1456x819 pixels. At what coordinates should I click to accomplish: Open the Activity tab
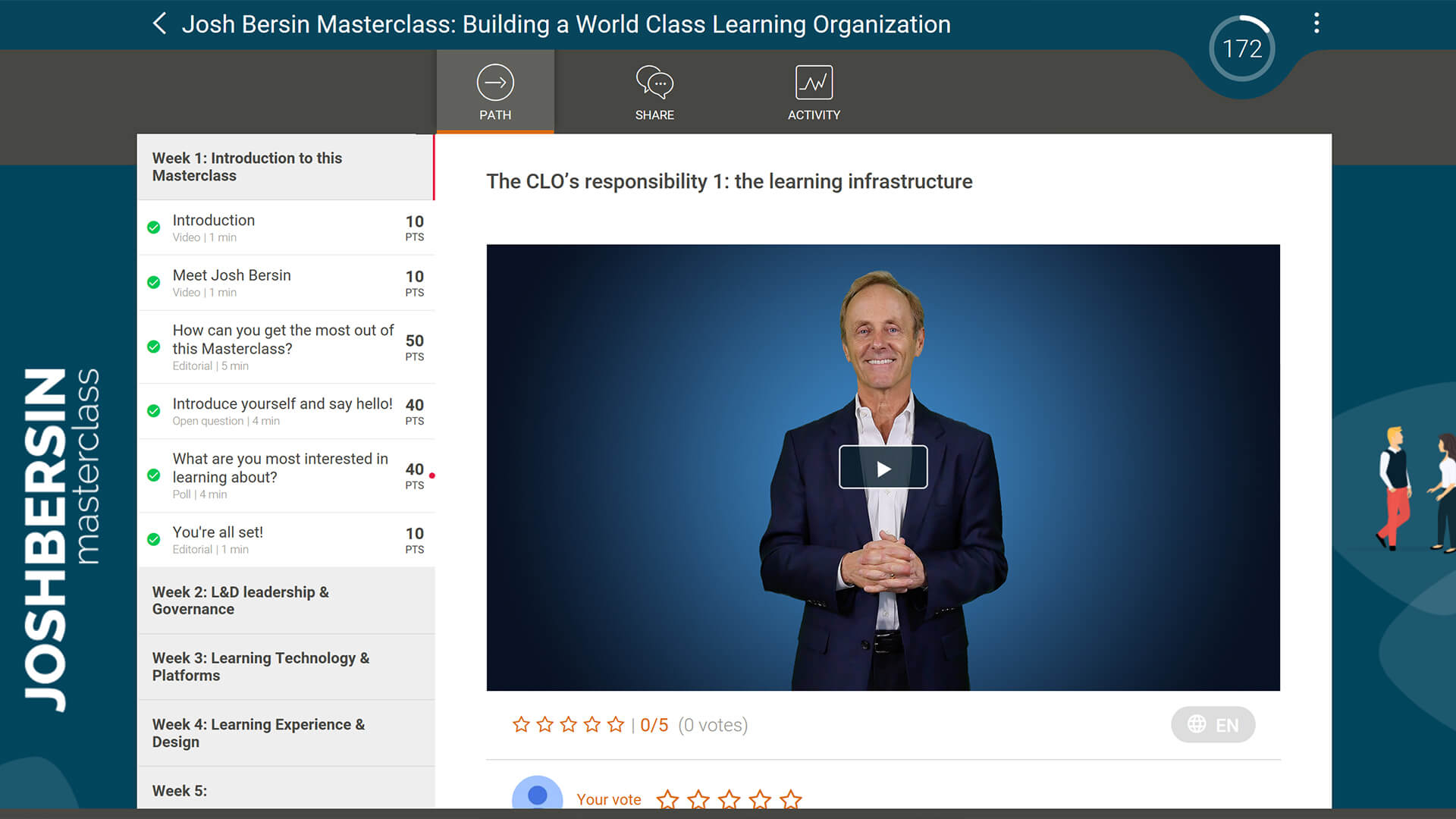click(814, 93)
